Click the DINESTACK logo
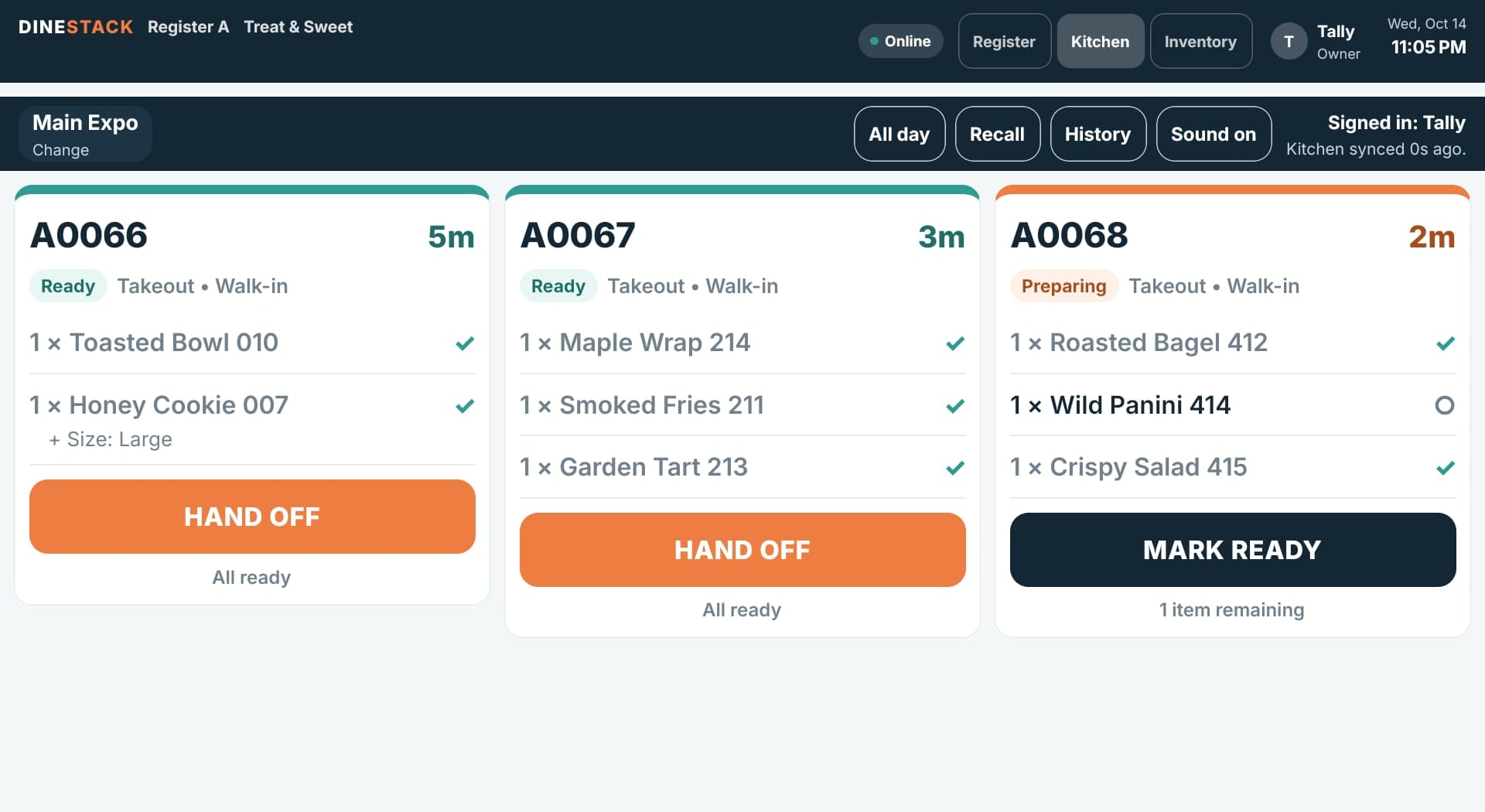This screenshot has width=1485, height=812. point(76,27)
